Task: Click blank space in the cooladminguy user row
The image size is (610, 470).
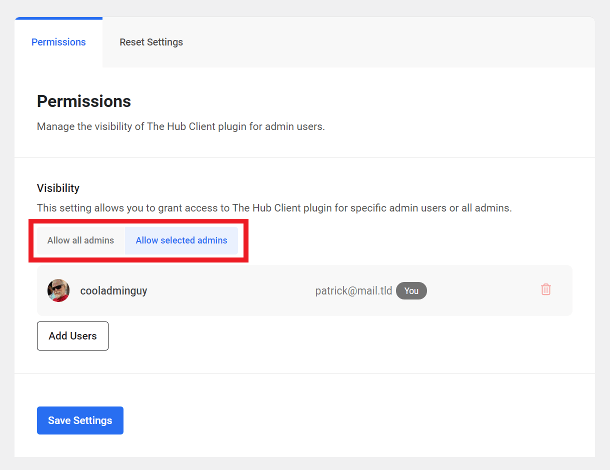Action: 230,291
